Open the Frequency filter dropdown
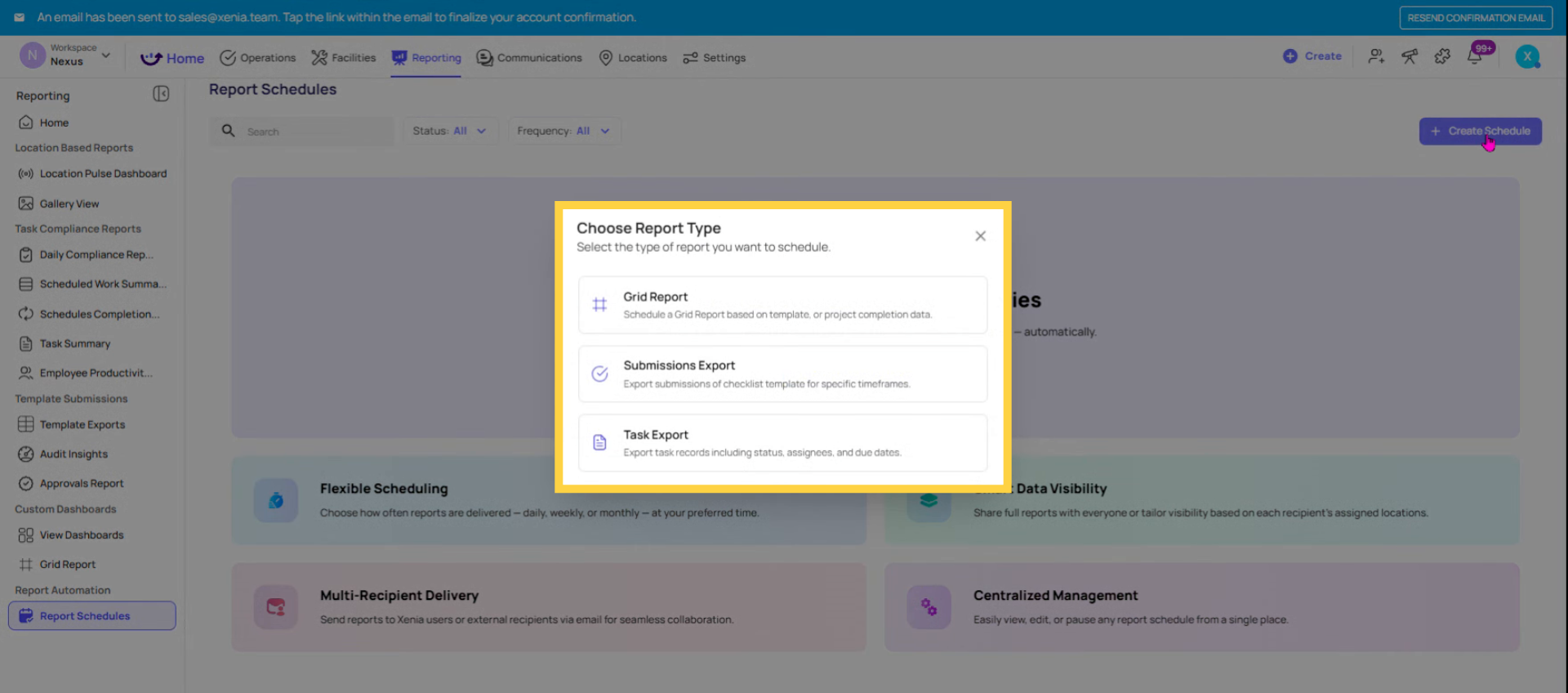Image resolution: width=1568 pixels, height=693 pixels. click(563, 131)
